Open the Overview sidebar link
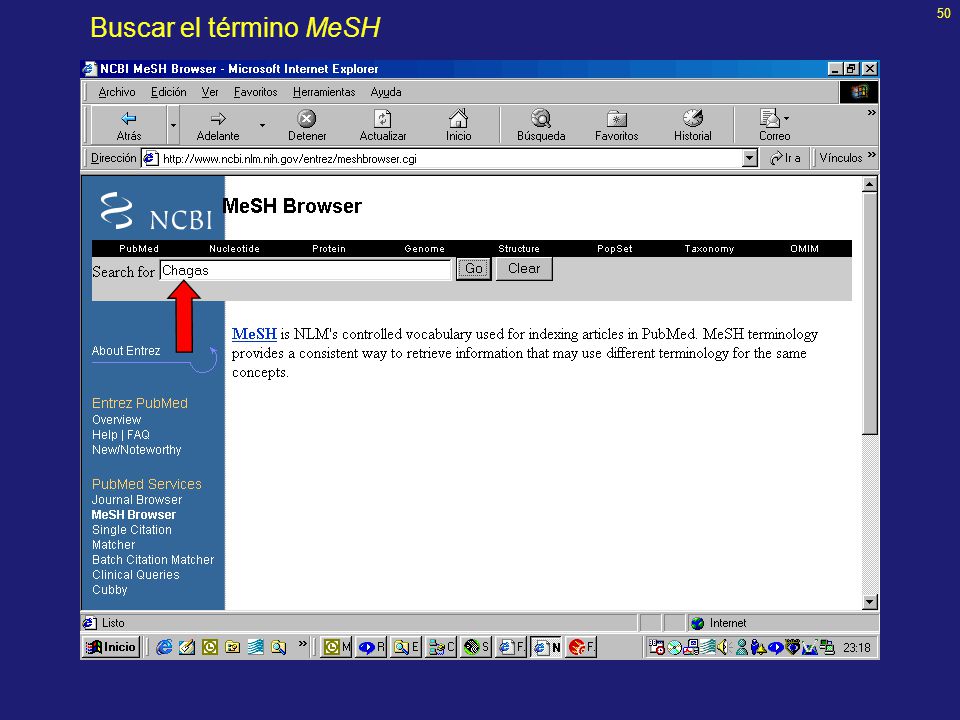960x720 pixels. click(116, 420)
